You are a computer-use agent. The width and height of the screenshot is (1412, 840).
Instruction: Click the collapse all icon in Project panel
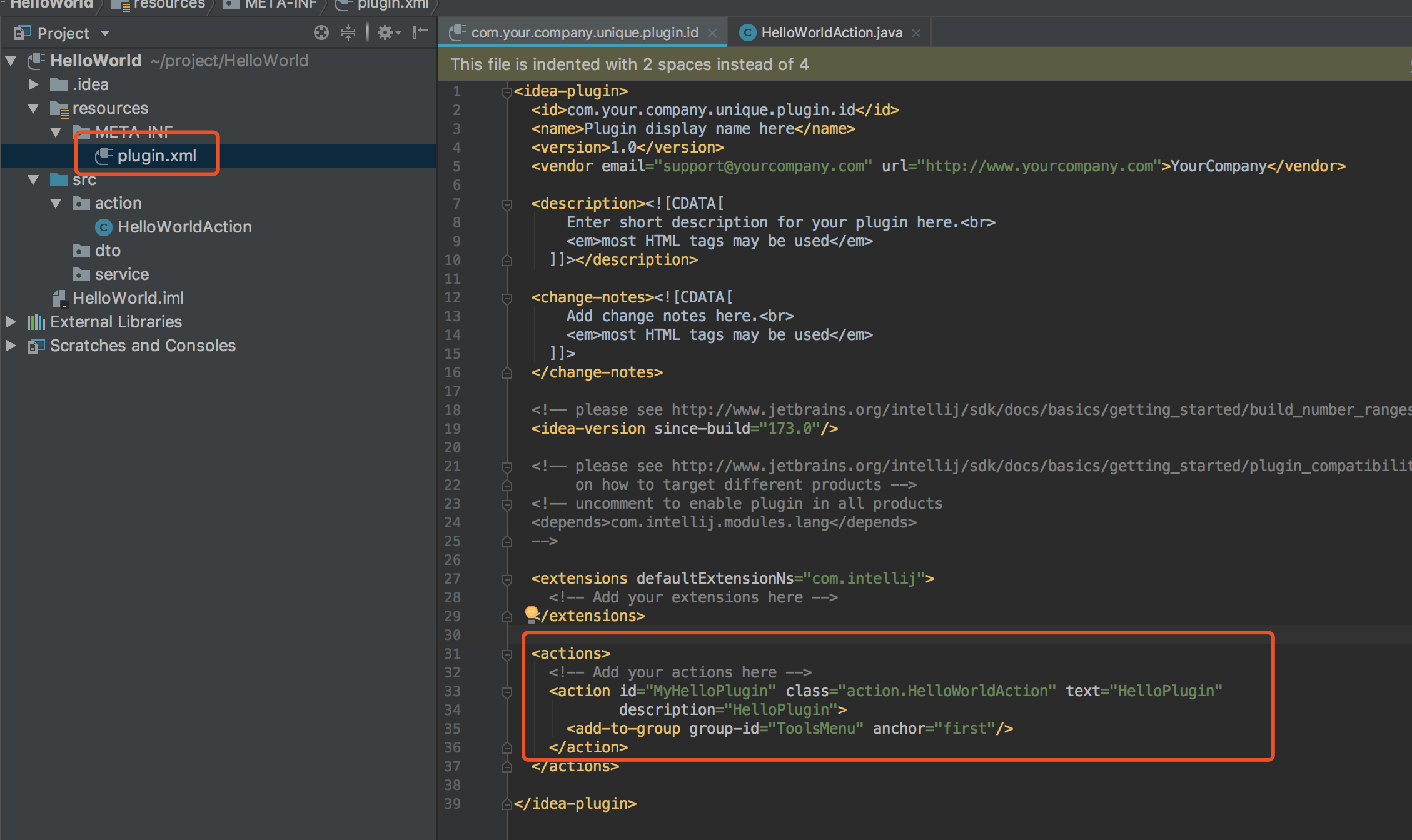point(348,32)
